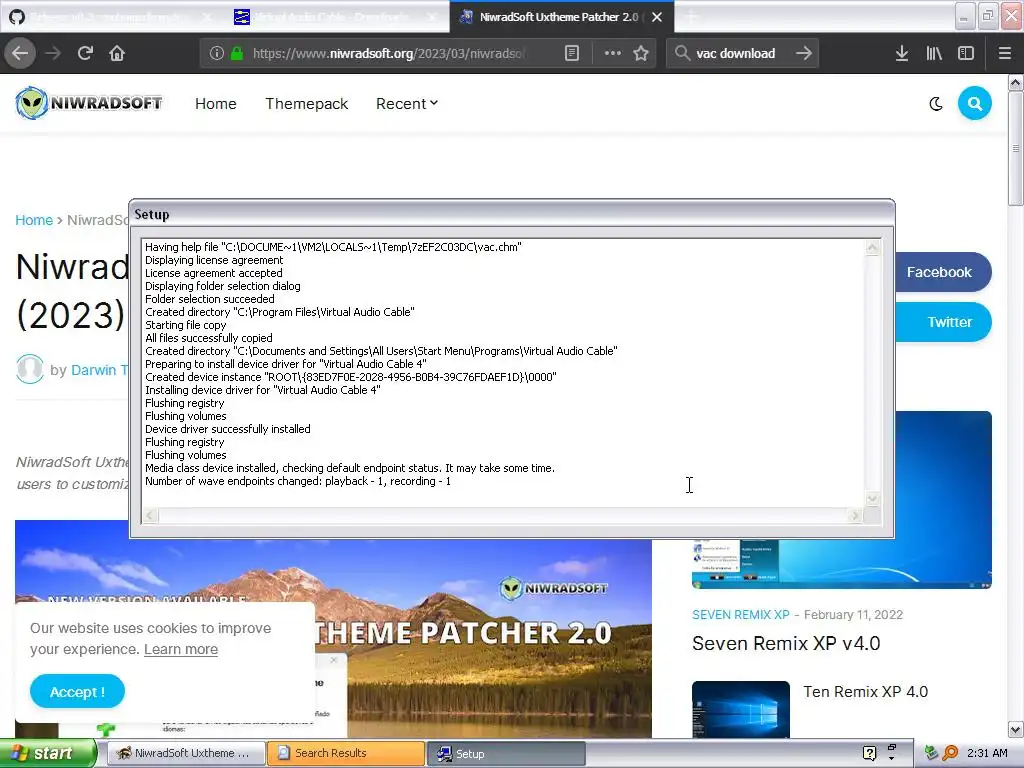Open the Firefox hamburger menu
This screenshot has height=768, width=1024.
1005,54
